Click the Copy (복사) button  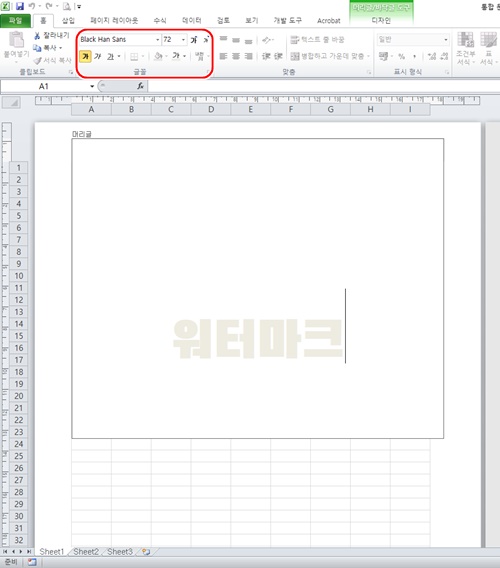45,48
